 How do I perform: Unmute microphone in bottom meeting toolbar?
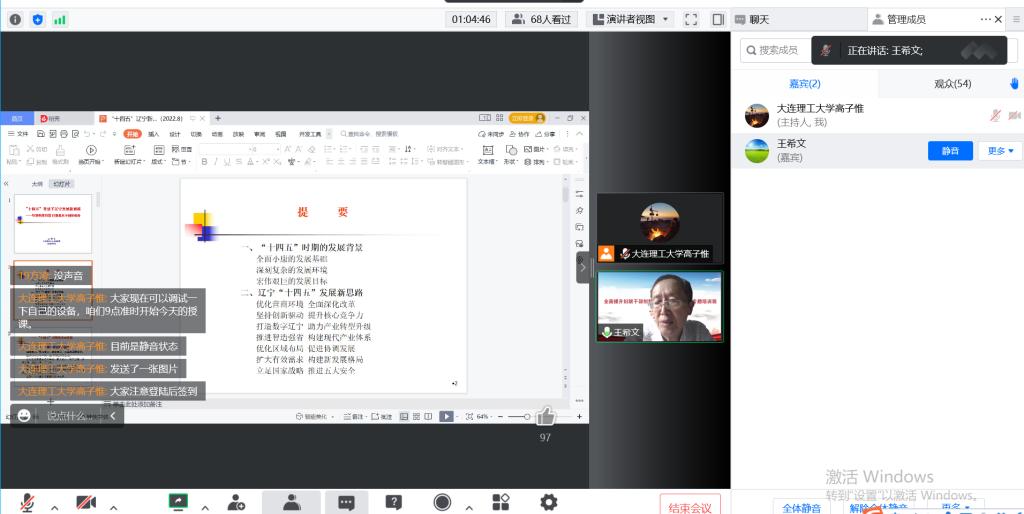pyautogui.click(x=27, y=502)
